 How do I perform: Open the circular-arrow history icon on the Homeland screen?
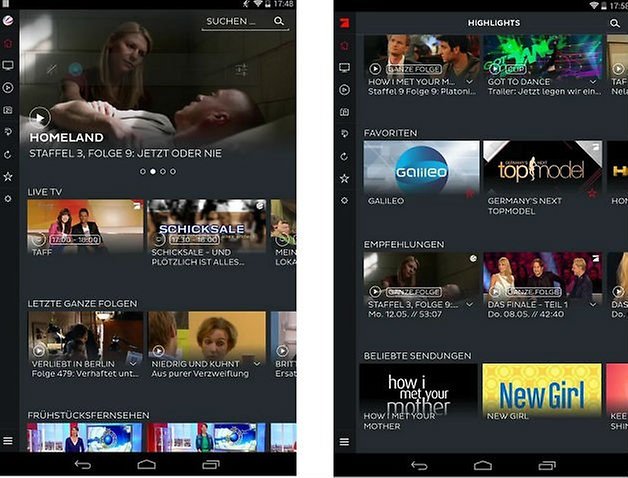8,155
